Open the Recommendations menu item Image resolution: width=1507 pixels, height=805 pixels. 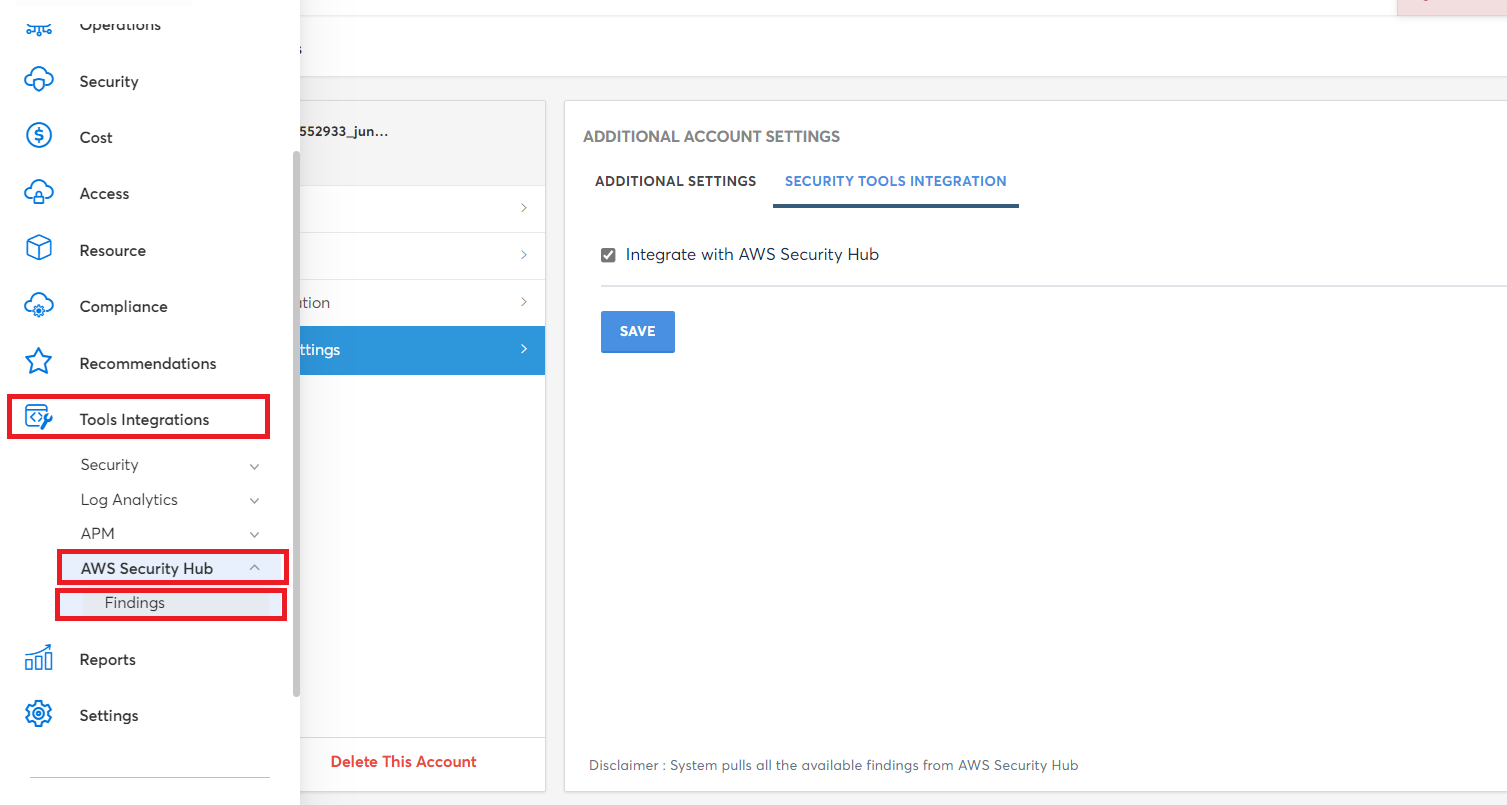pyautogui.click(x=148, y=363)
